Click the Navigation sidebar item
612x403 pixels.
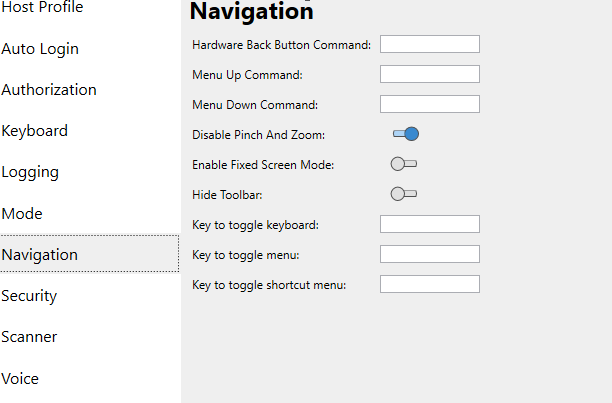click(x=40, y=255)
